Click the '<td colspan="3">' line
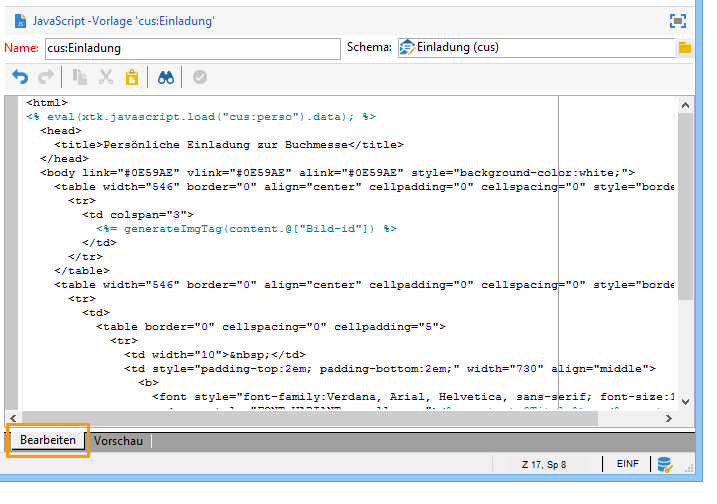 [138, 214]
